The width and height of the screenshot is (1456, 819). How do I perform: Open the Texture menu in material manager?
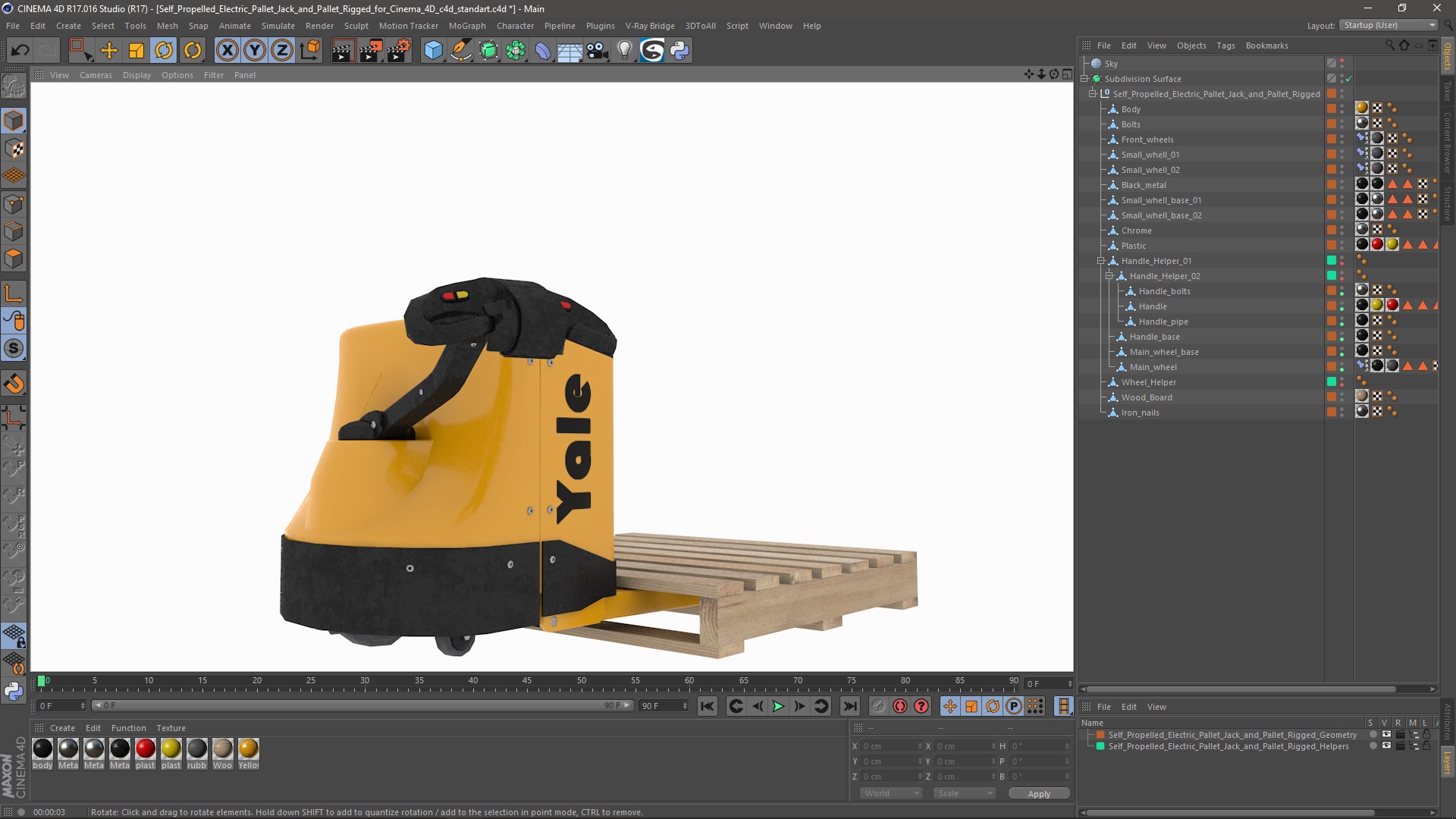[171, 728]
